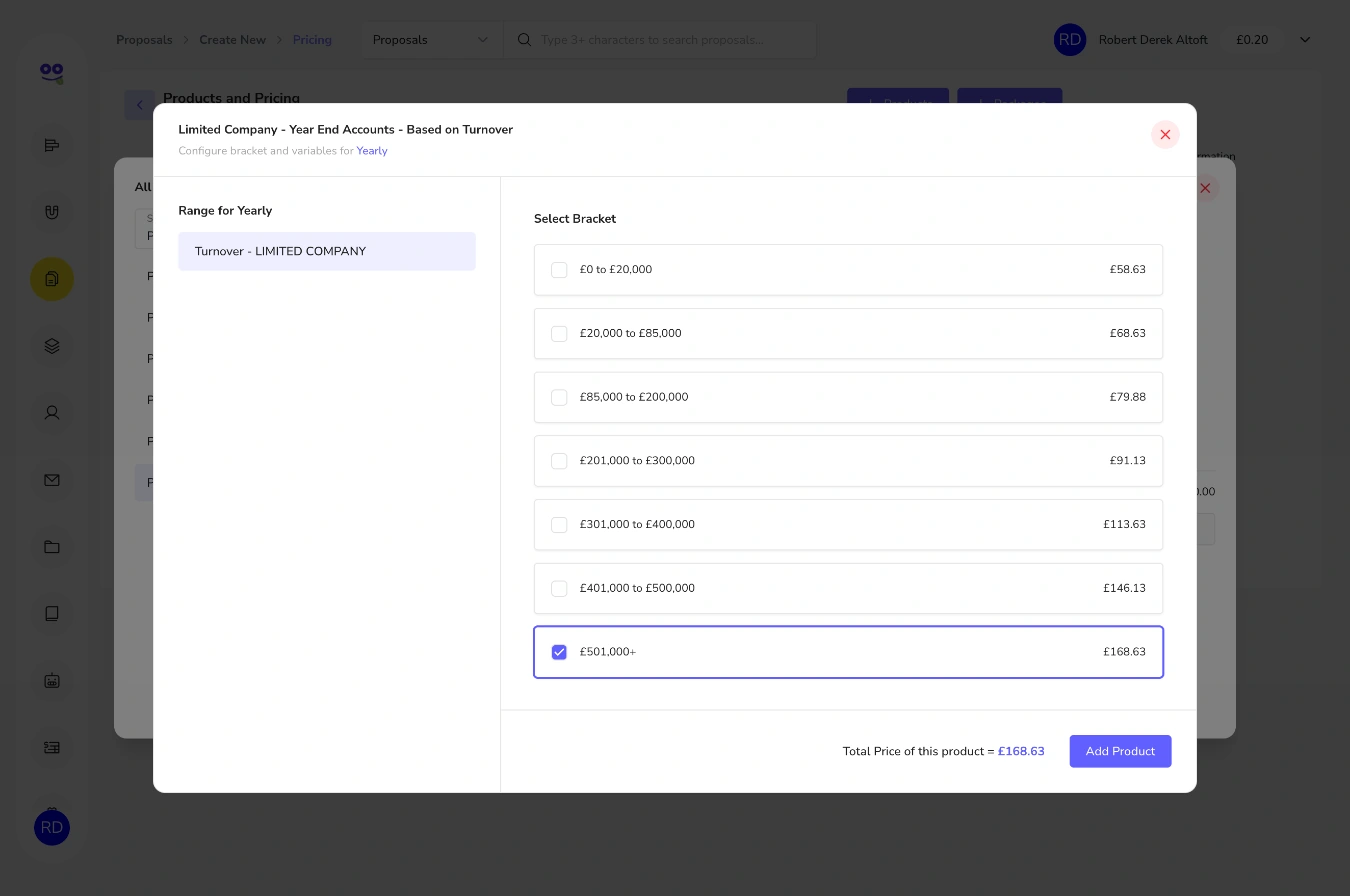Open the bar chart icon in the sidebar
This screenshot has height=896, width=1350.
[x=52, y=146]
